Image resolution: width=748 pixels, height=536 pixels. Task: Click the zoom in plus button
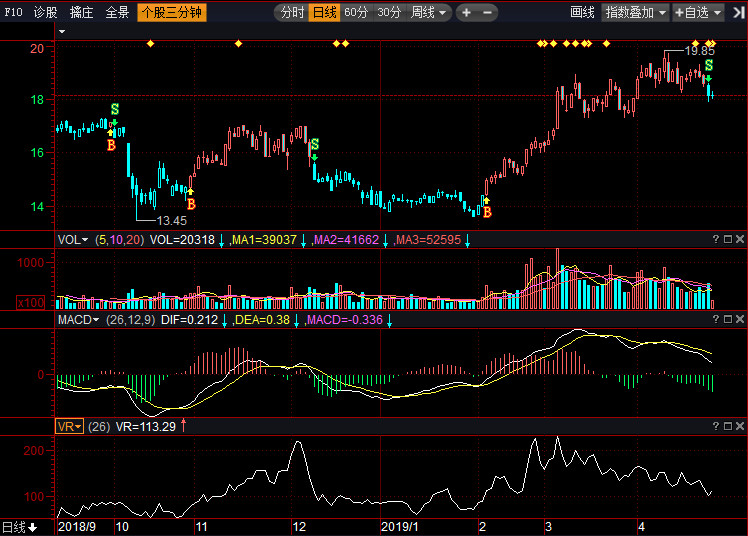pyautogui.click(x=468, y=13)
